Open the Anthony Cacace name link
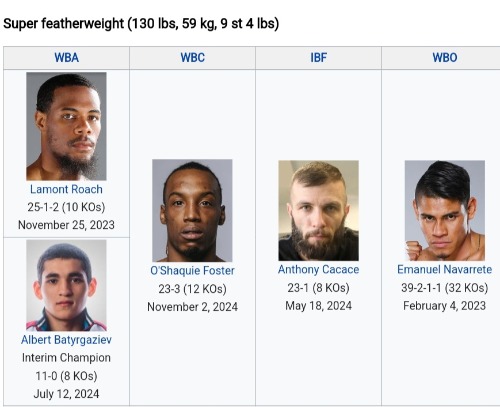 click(318, 270)
